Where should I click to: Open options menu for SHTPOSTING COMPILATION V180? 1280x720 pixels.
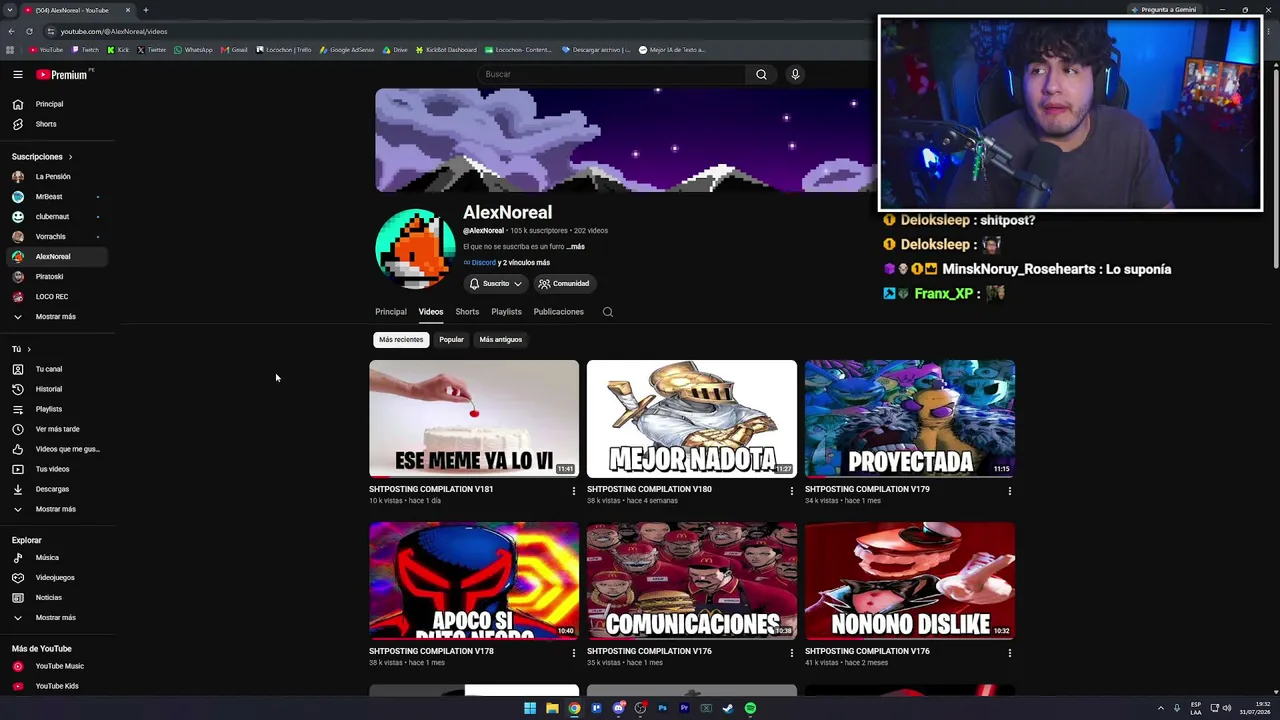pyautogui.click(x=791, y=491)
